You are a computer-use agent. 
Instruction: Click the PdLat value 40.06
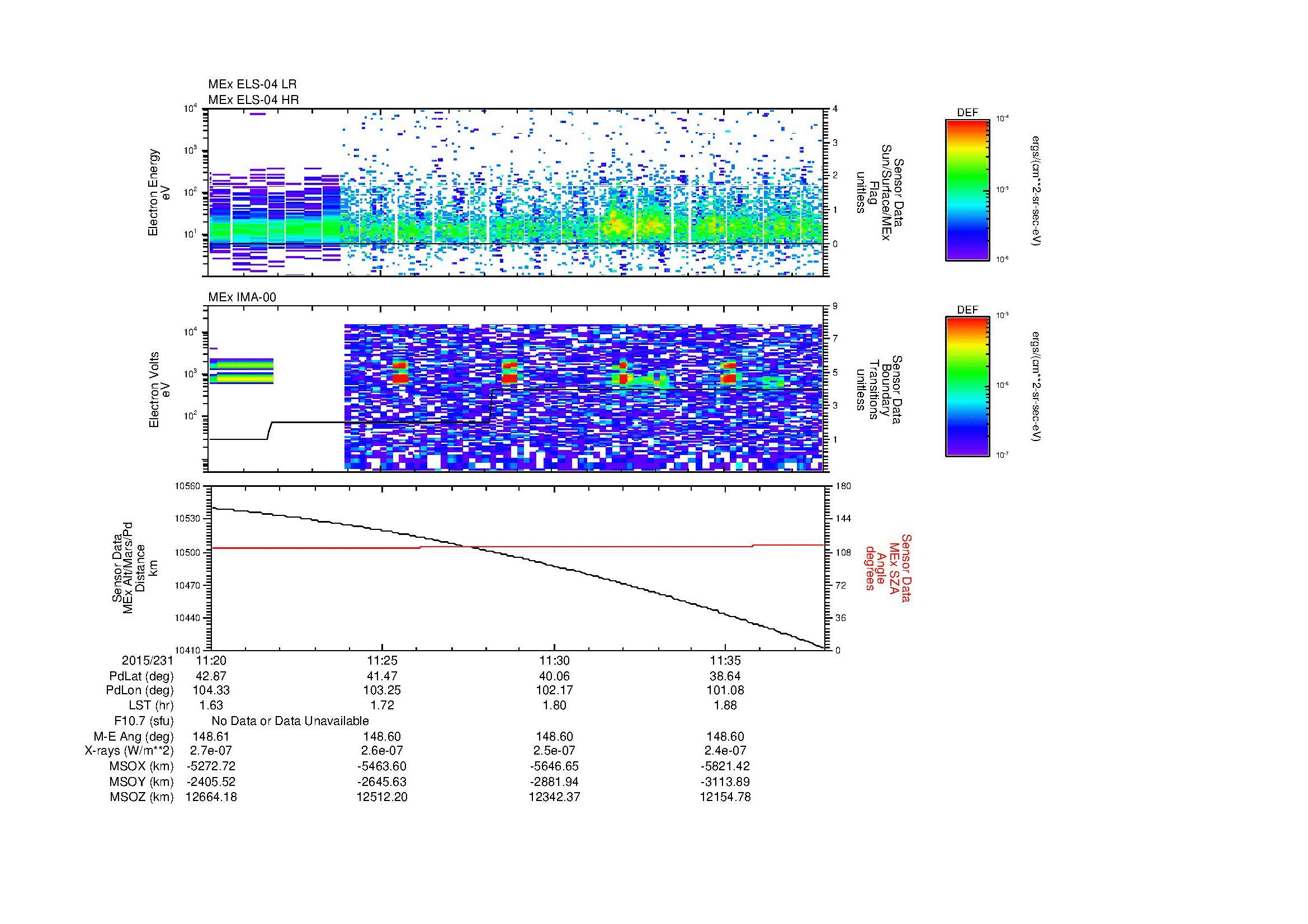coord(554,676)
